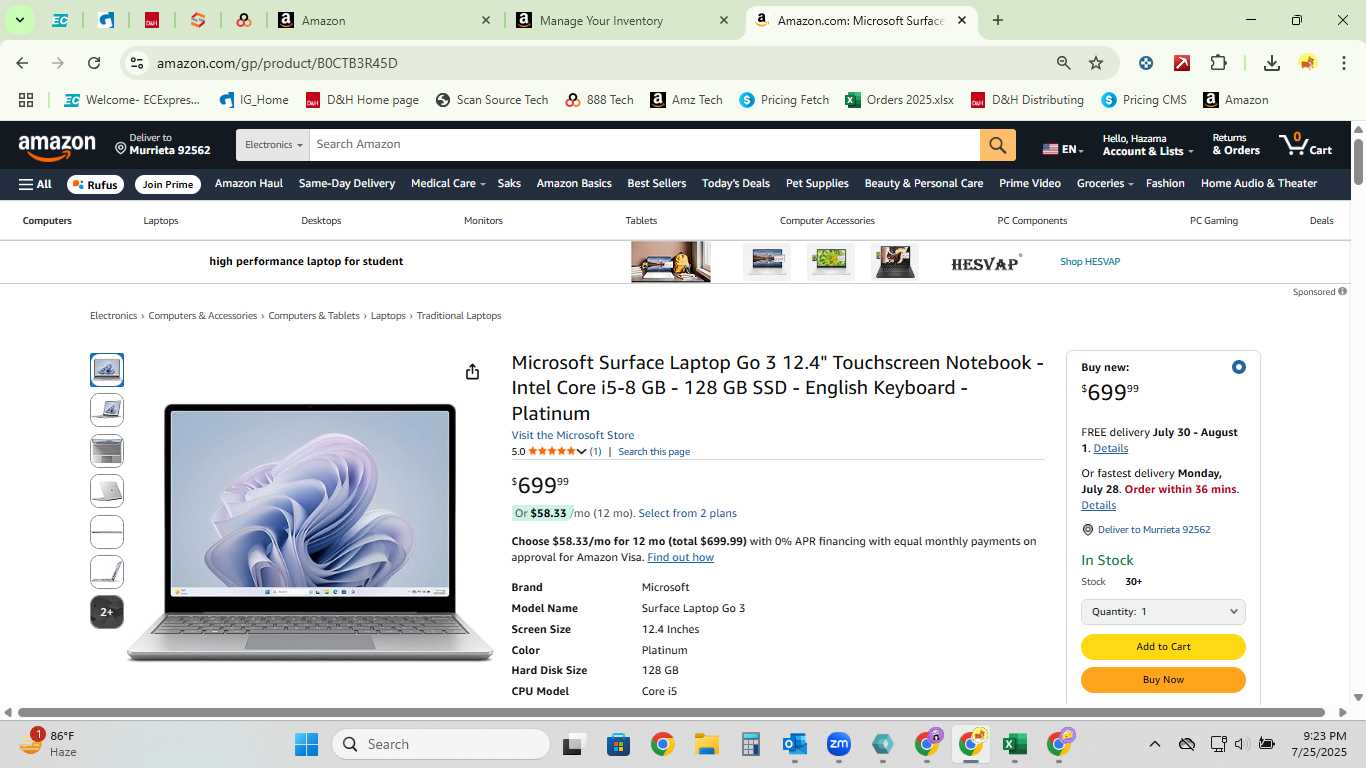Click Shop HESVAP sponsored link

pyautogui.click(x=1090, y=262)
